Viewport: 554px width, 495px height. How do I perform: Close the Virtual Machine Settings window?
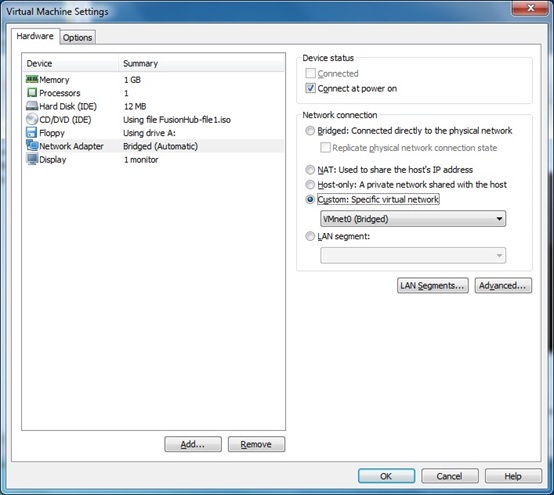(530, 8)
